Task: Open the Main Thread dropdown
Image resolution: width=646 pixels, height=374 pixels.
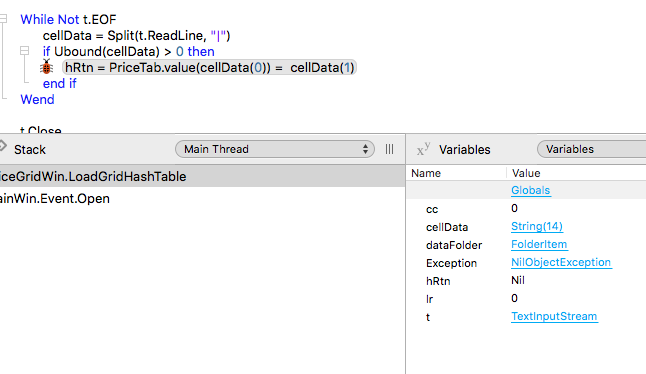Action: click(275, 149)
